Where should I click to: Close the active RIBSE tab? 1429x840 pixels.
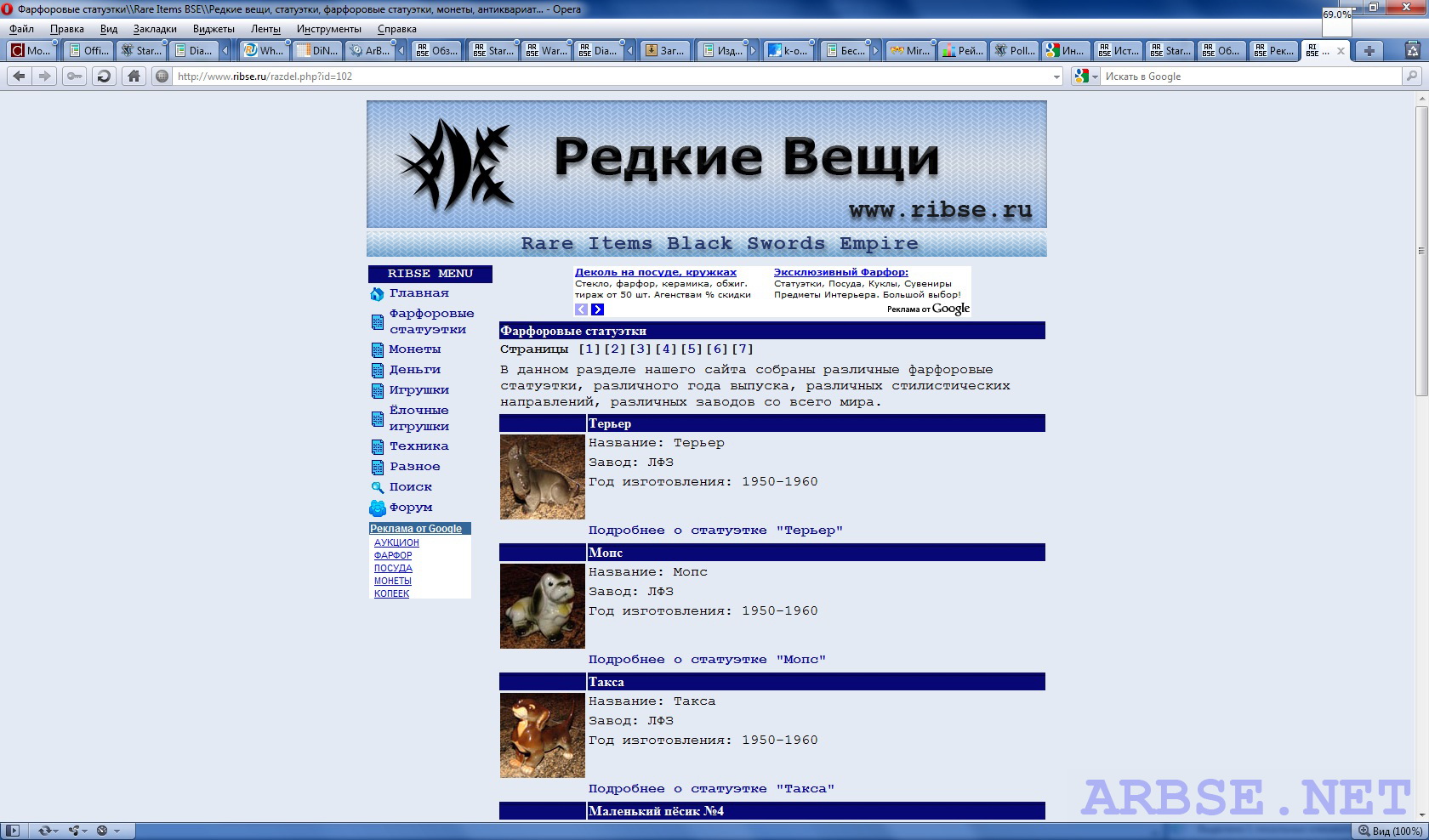[1341, 51]
